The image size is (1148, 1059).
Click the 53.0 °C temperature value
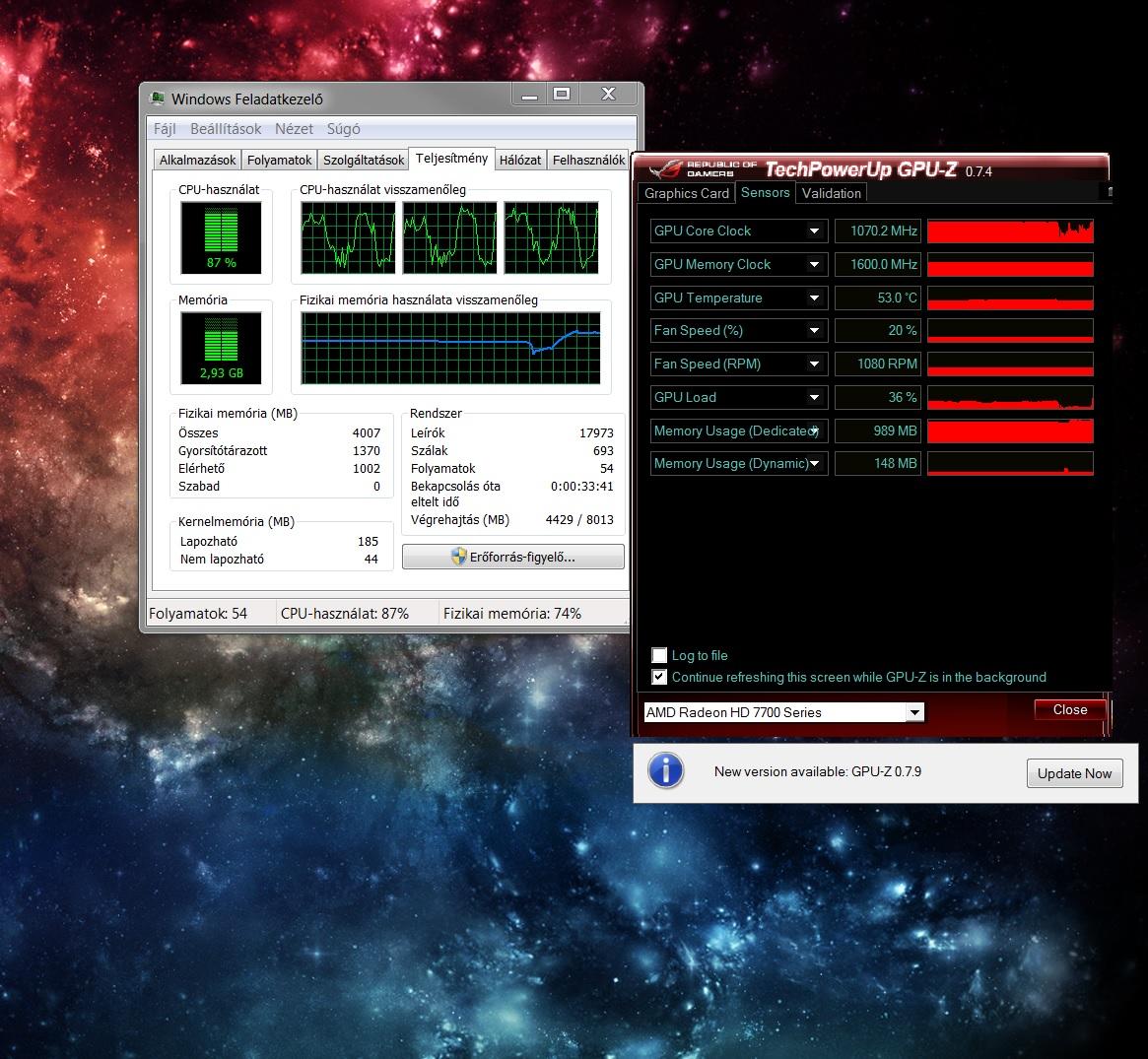(x=878, y=298)
